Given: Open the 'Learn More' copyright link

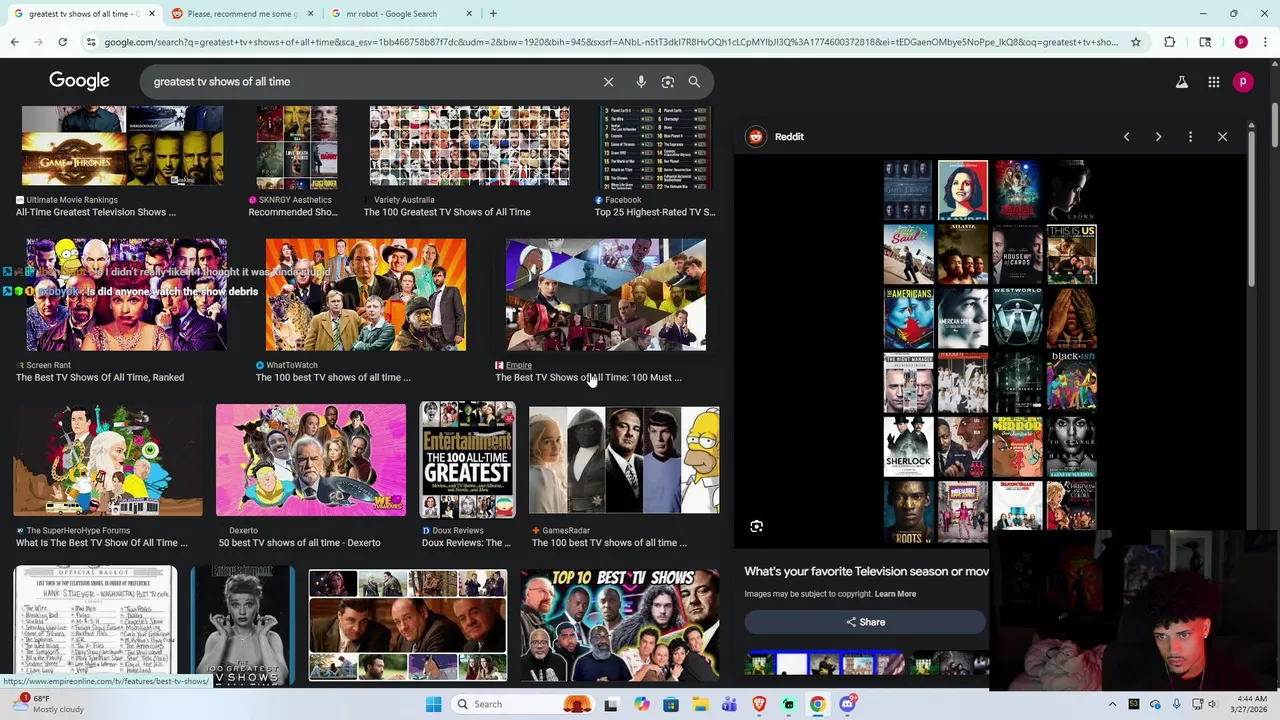Looking at the screenshot, I should [x=895, y=594].
